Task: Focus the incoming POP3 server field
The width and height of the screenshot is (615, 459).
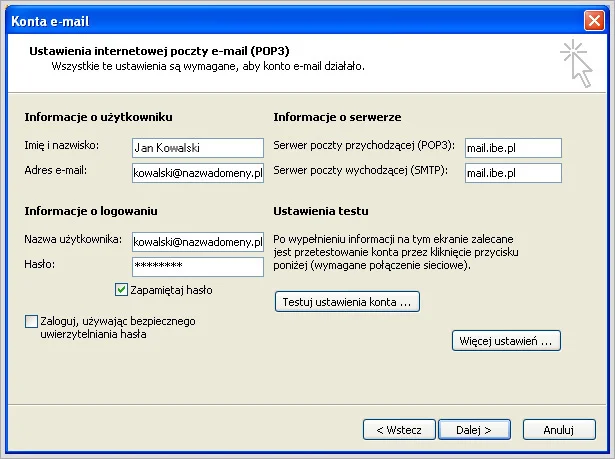Action: (512, 147)
